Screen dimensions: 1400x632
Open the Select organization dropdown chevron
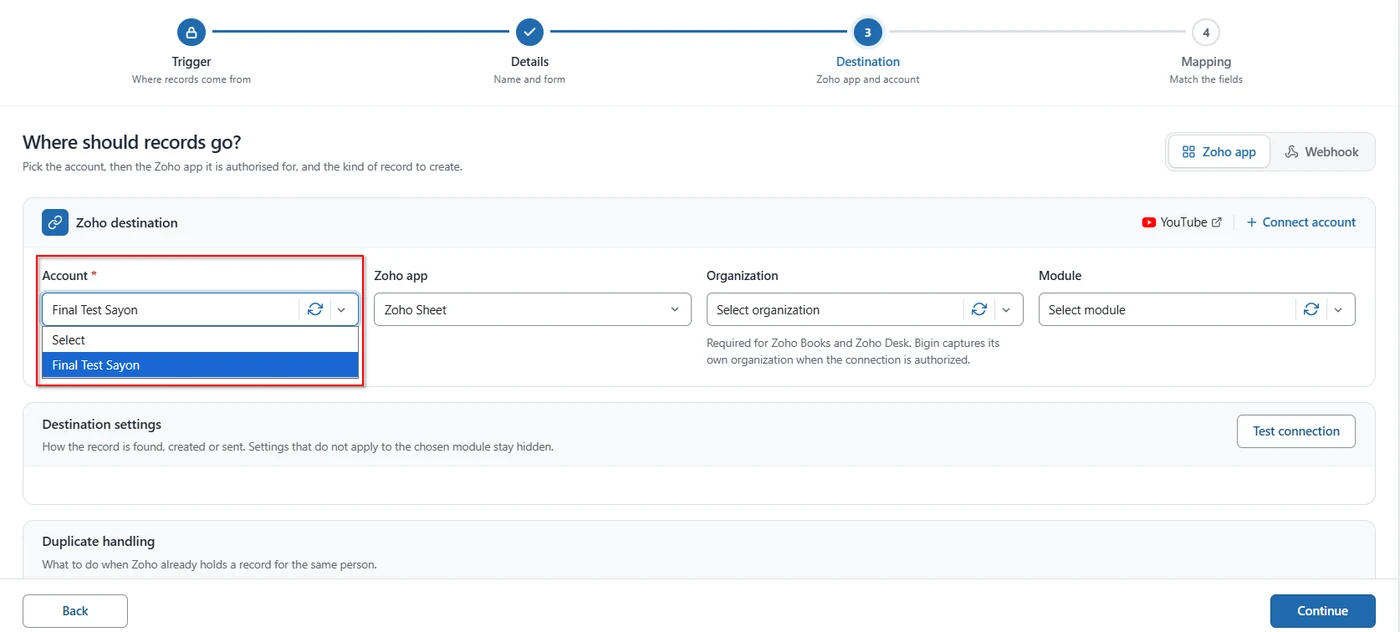coord(1006,310)
